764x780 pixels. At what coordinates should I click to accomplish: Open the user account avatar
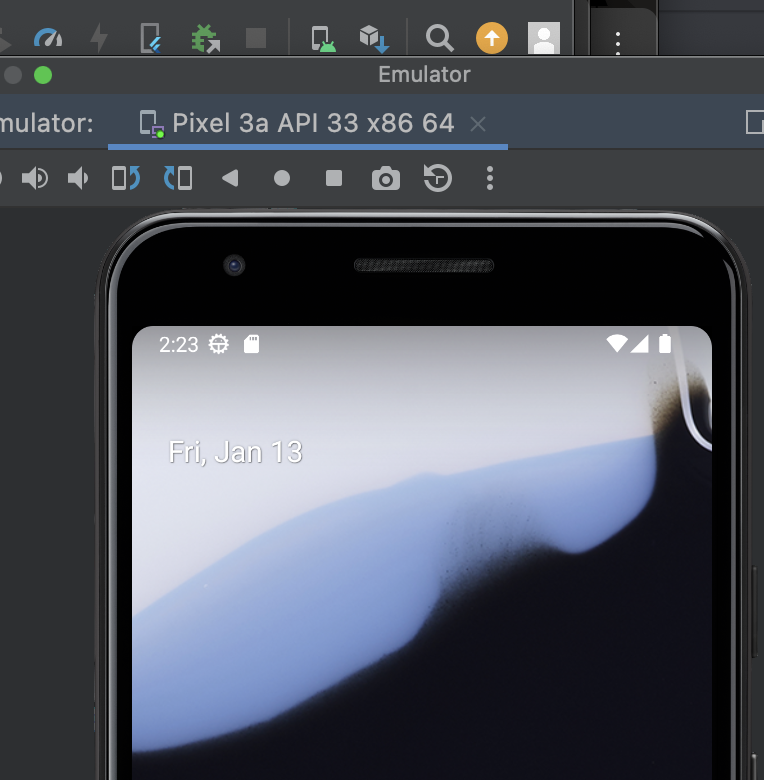[544, 38]
